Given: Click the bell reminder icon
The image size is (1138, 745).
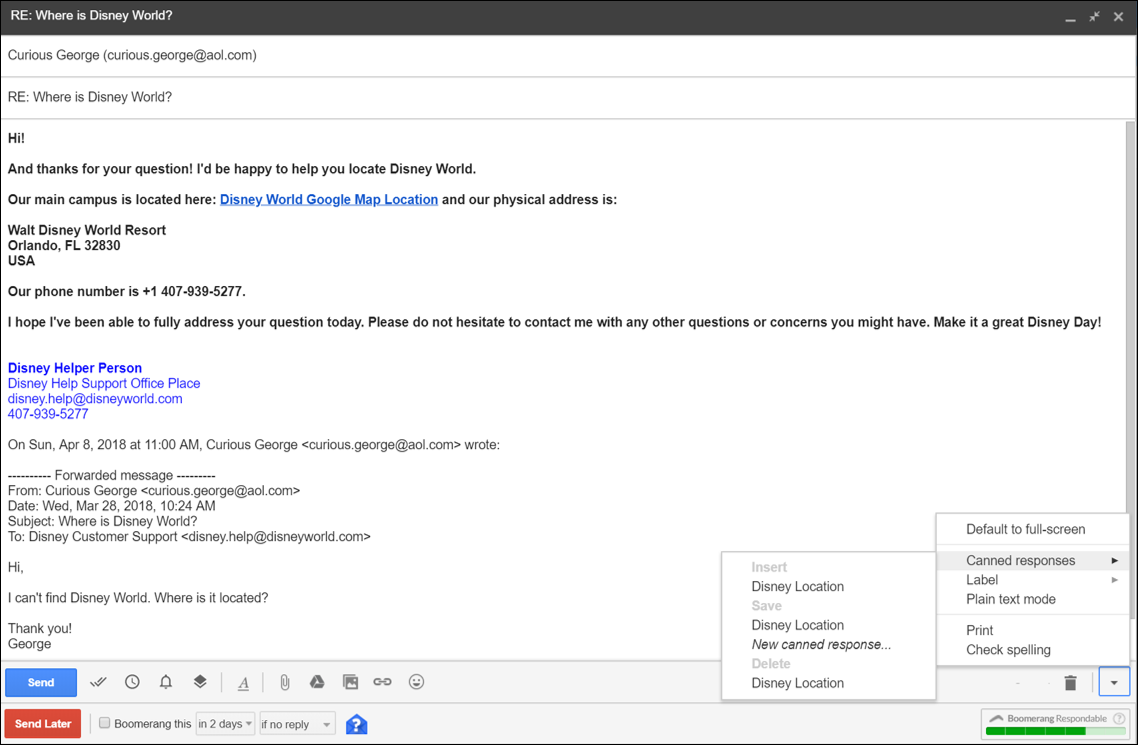Looking at the screenshot, I should pyautogui.click(x=166, y=682).
